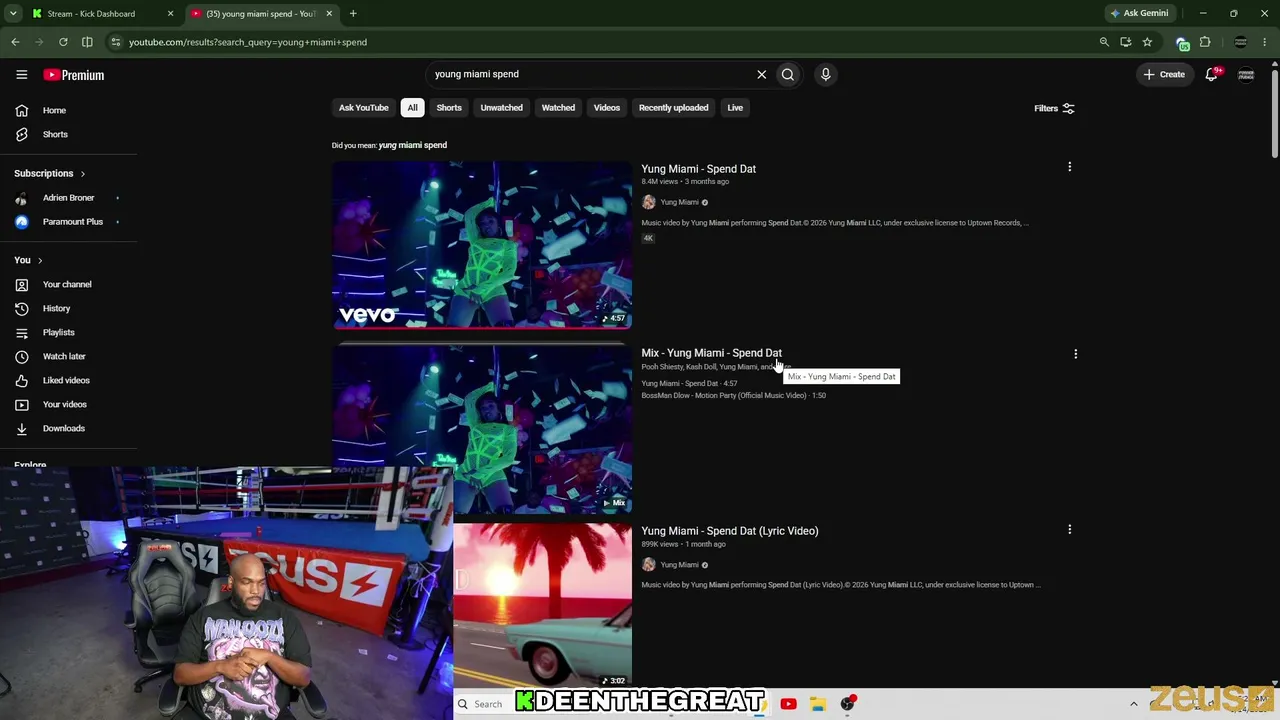This screenshot has height=720, width=1280.
Task: Select the All filter chip
Action: pos(412,108)
